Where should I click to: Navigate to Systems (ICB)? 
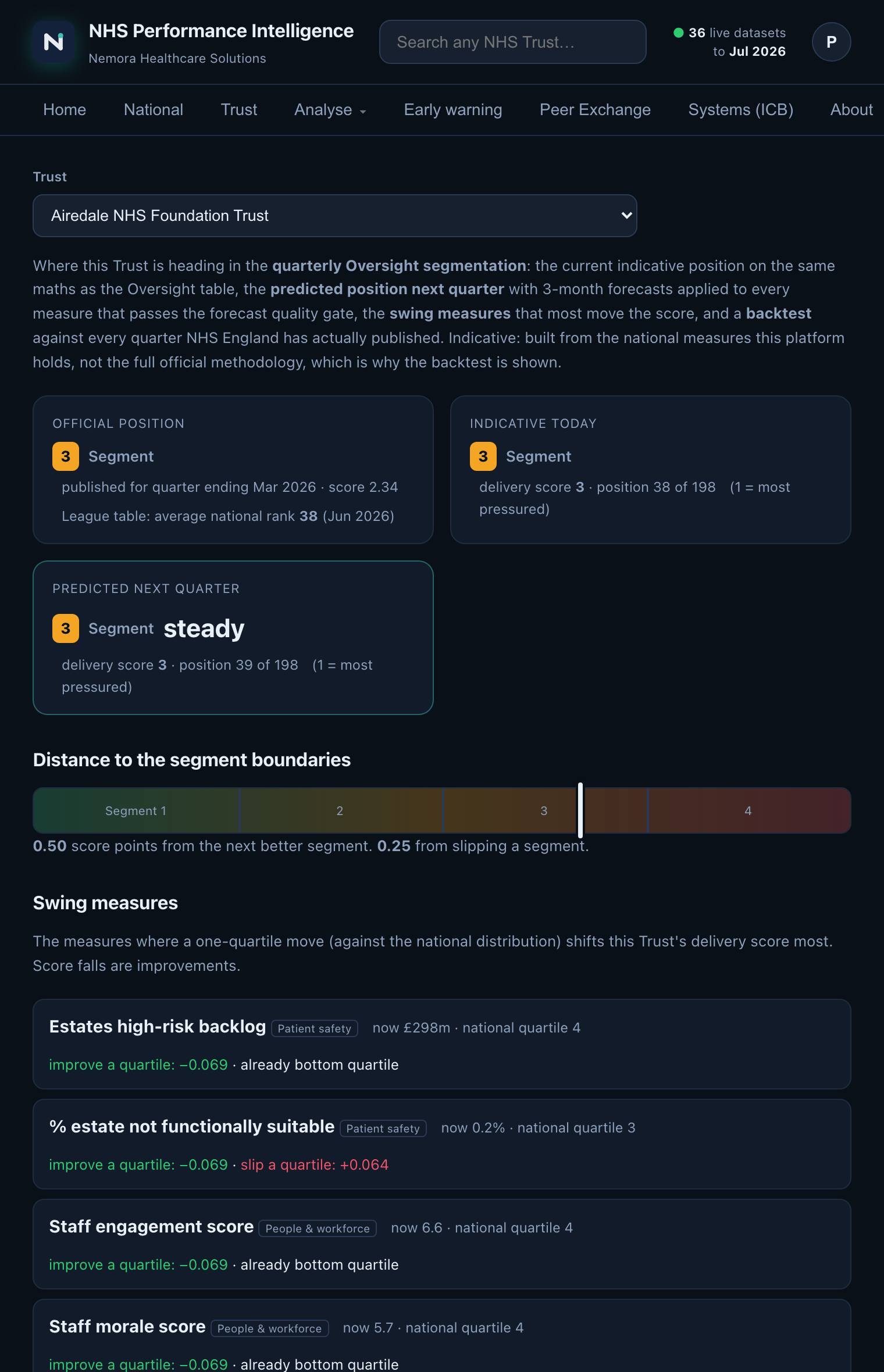[x=741, y=110]
